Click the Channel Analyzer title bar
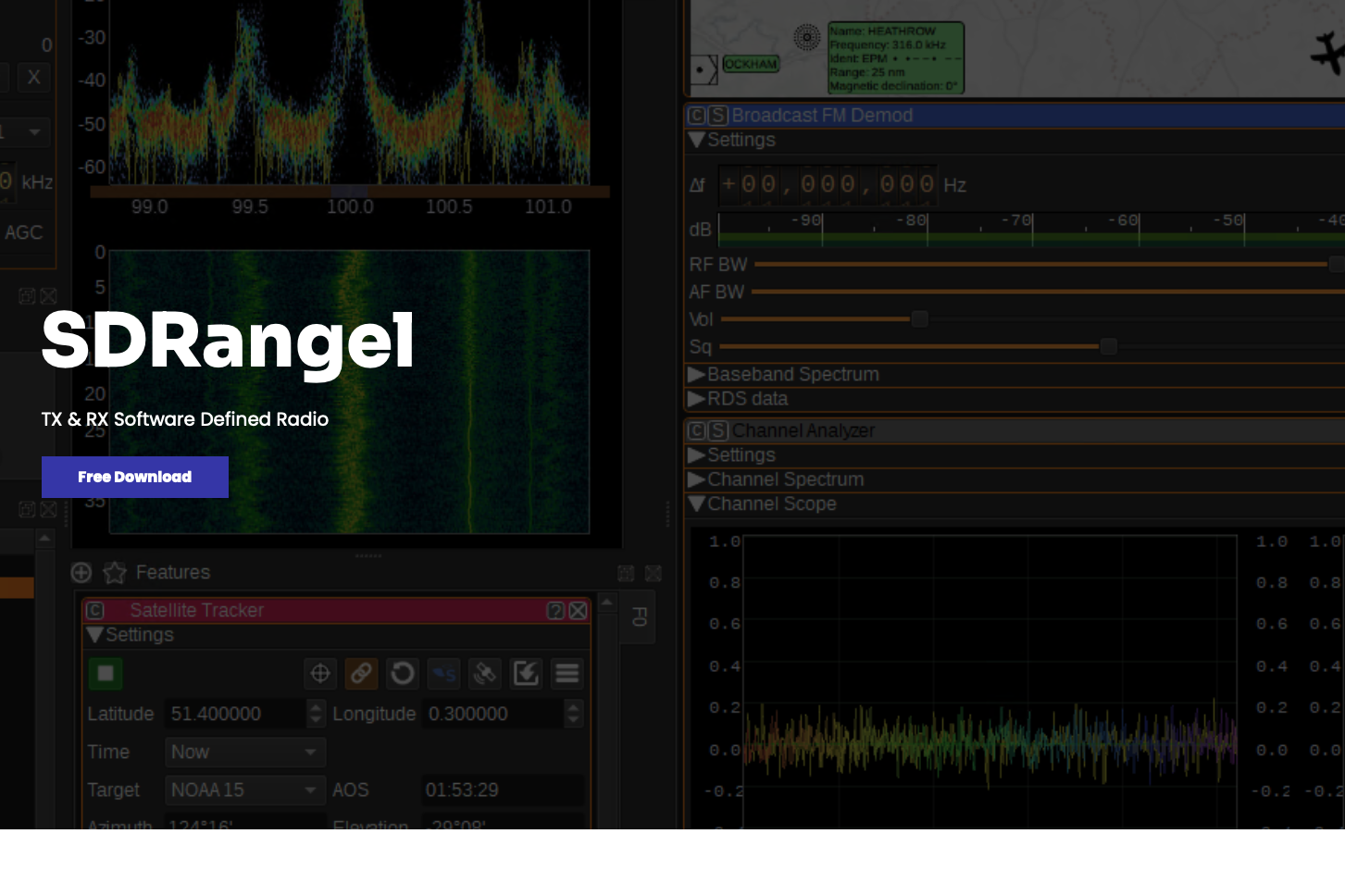 pyautogui.click(x=926, y=431)
